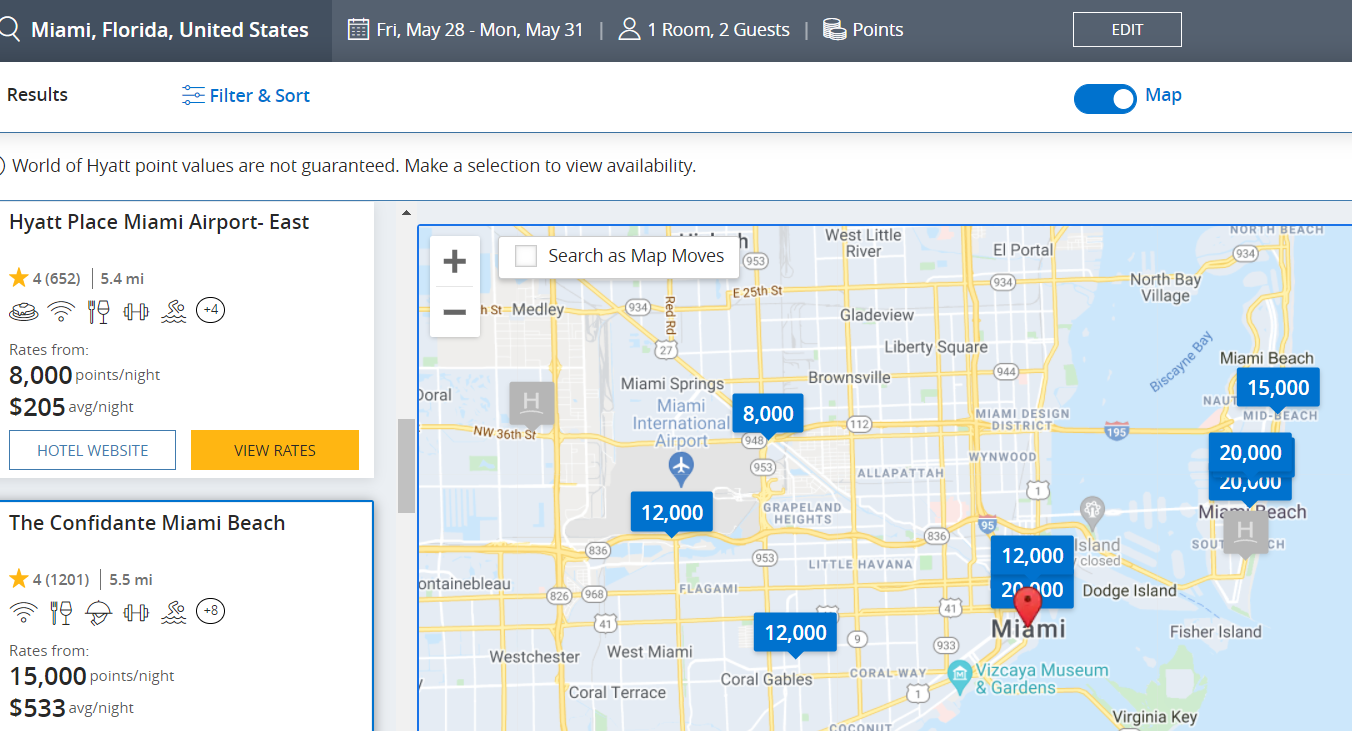The height and width of the screenshot is (731, 1352).
Task: Click Hyatt Place Wi-Fi amenity icon
Action: 62,311
